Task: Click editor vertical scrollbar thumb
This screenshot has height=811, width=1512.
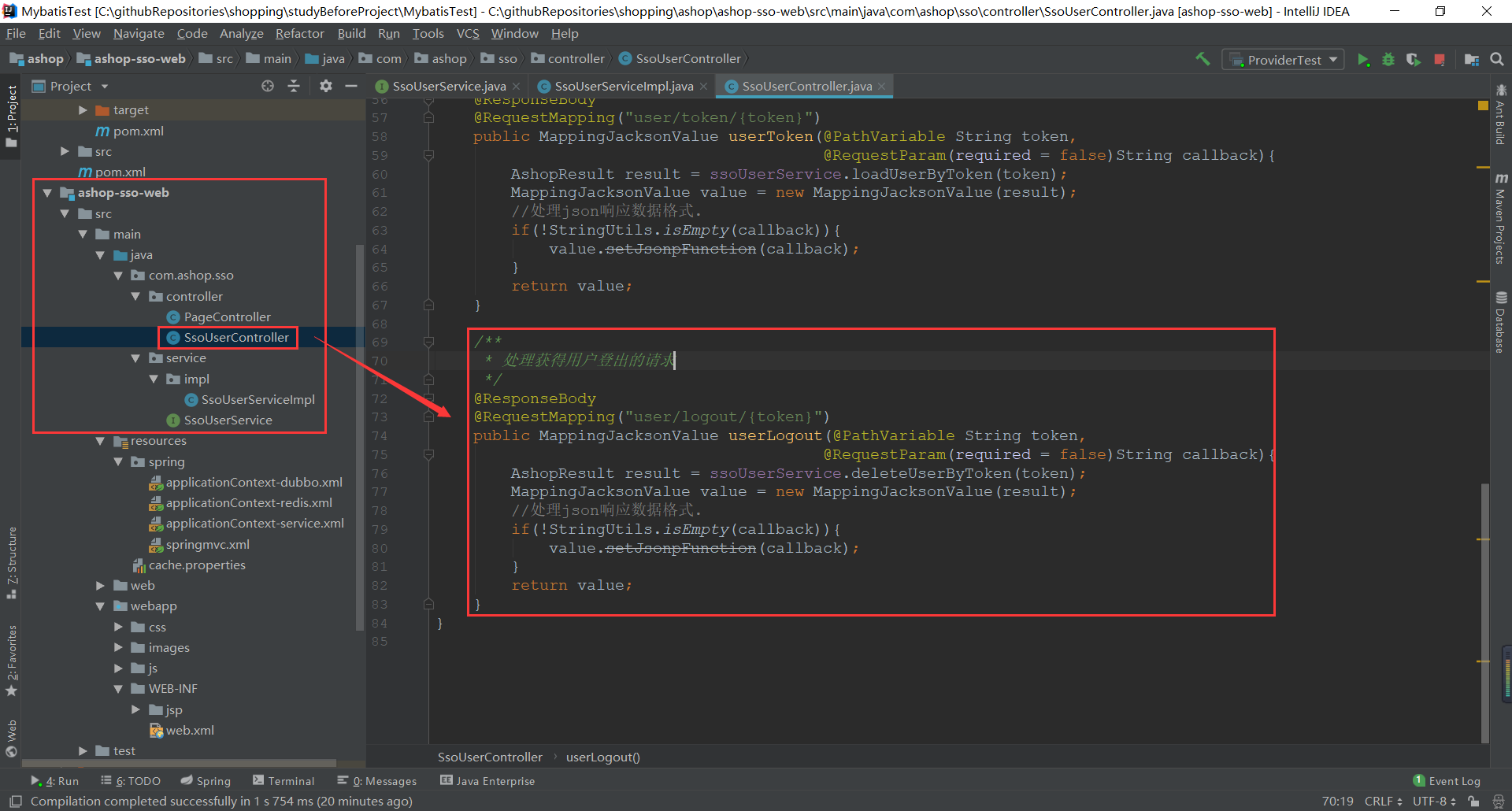Action: [1485, 613]
